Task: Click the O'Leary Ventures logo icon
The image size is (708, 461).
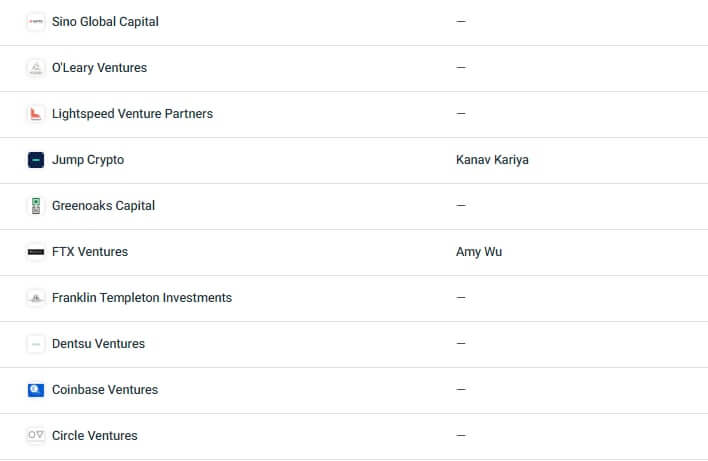Action: coord(36,68)
